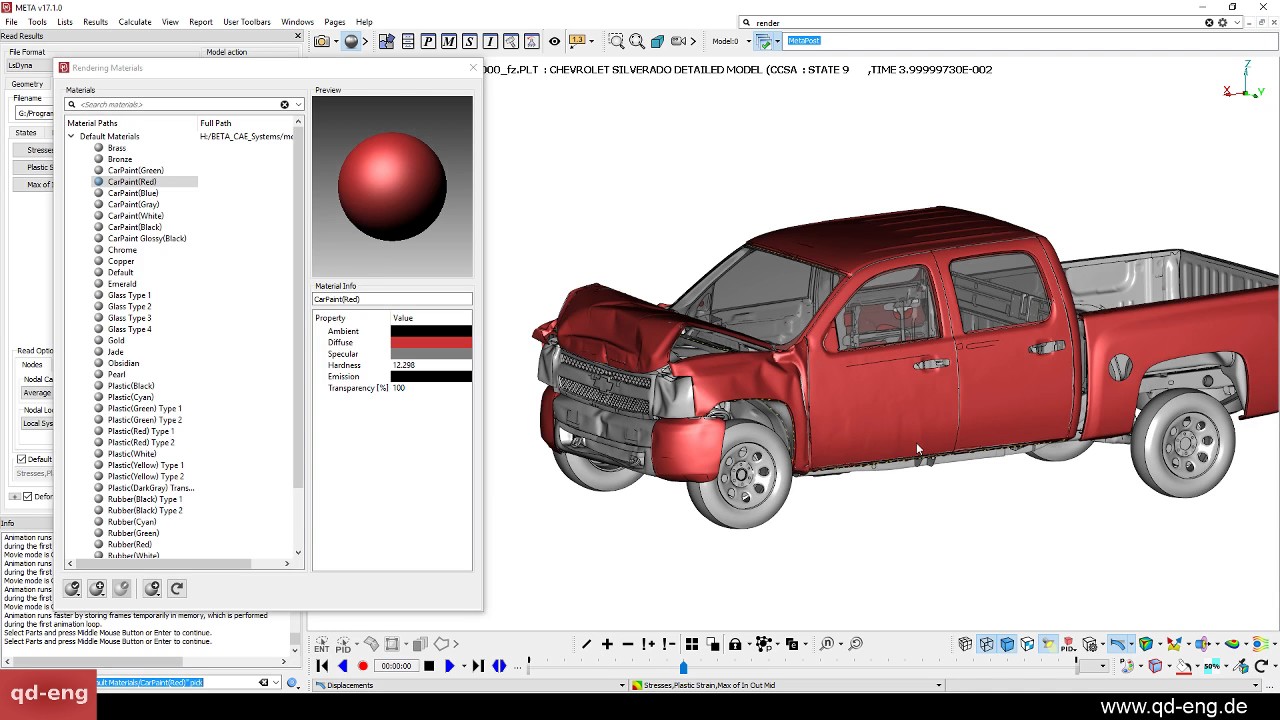Click the Specular gray color swatch
1280x720 pixels.
[x=431, y=354]
